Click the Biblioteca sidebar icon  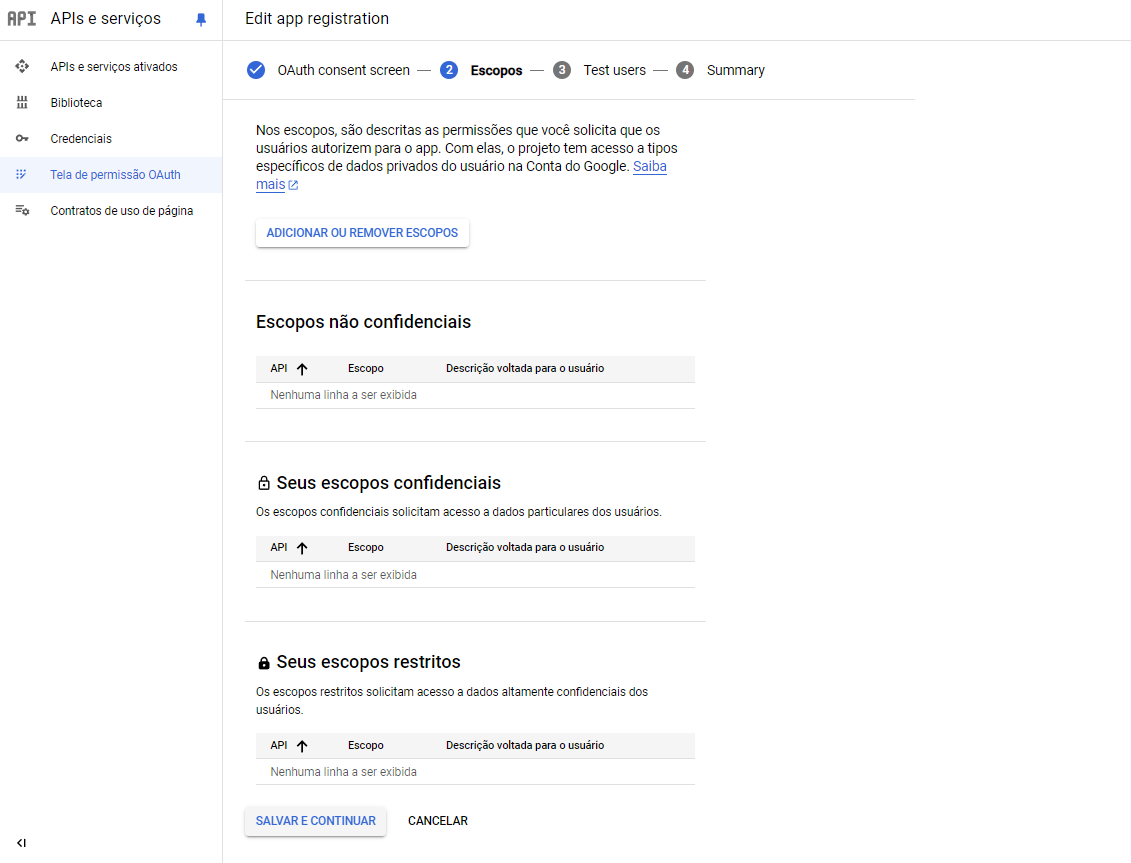pos(22,103)
